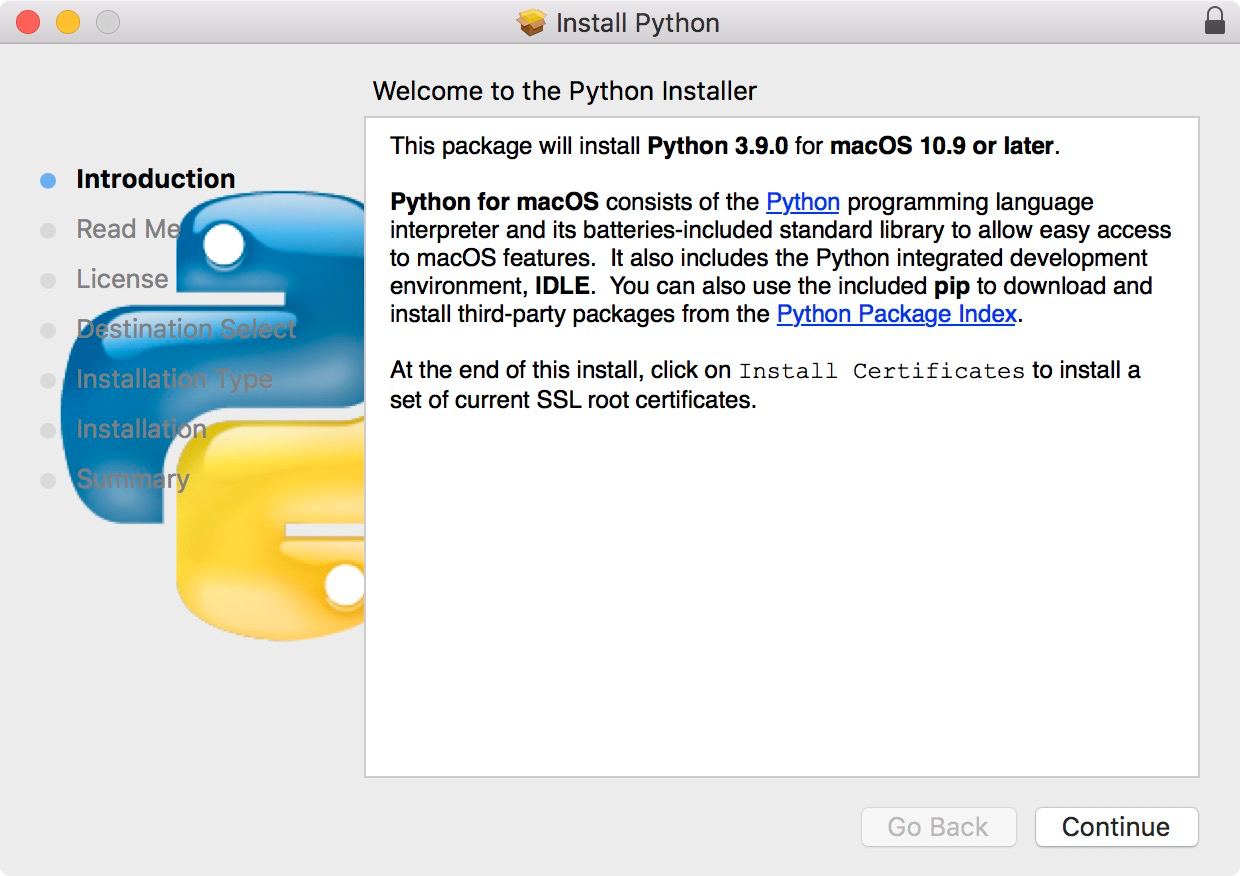Click the package icon beside Install Python
Image resolution: width=1240 pixels, height=876 pixels.
[x=532, y=22]
